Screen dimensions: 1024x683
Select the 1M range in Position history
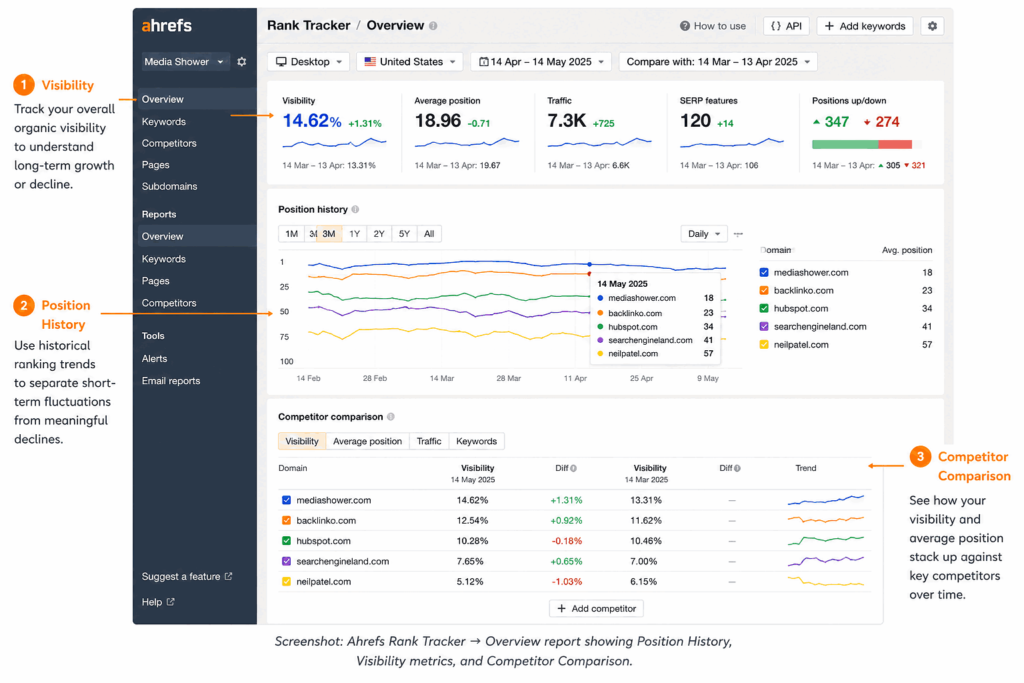(291, 234)
